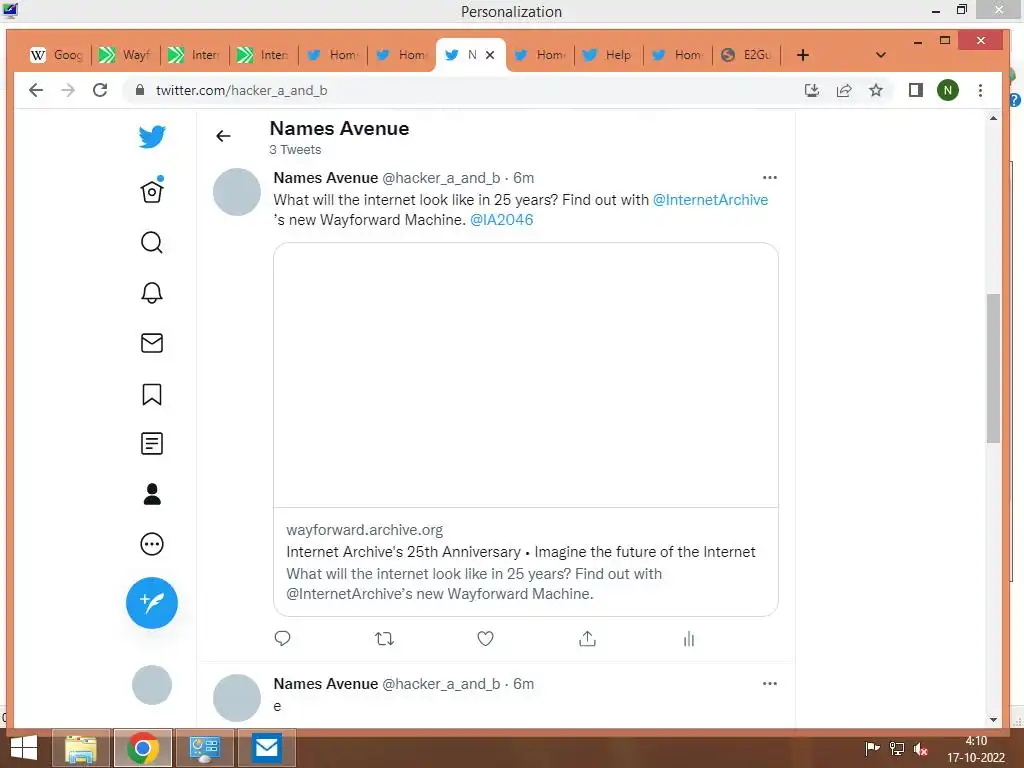Screen dimensions: 1024x768
Task: Open Chrome profile N avatar
Action: click(x=948, y=90)
